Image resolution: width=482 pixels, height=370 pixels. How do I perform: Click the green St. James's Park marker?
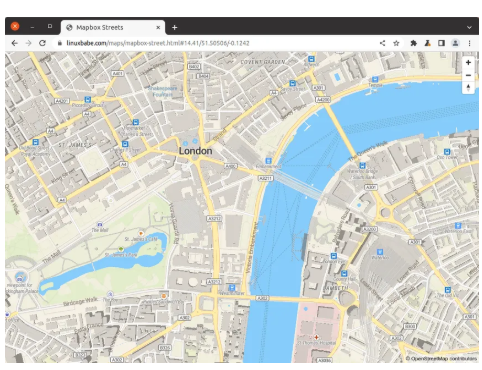point(121,249)
